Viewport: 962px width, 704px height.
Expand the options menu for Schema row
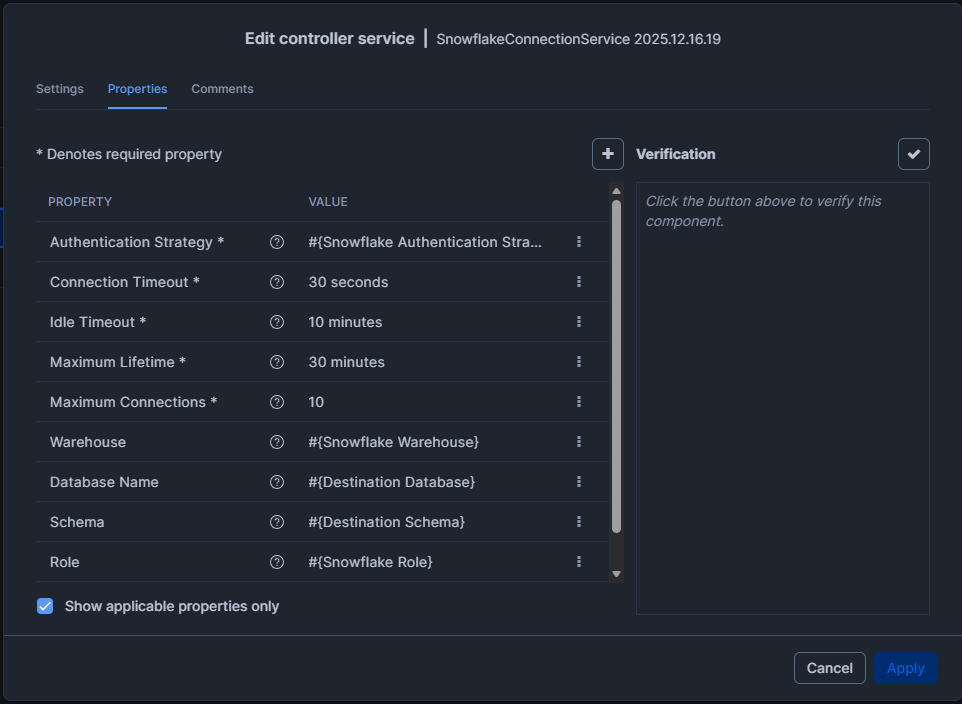(x=579, y=522)
